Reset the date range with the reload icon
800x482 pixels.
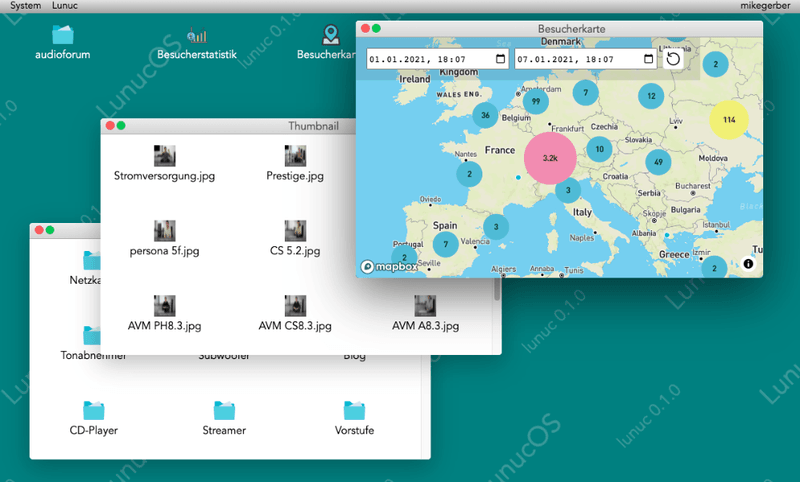point(673,59)
